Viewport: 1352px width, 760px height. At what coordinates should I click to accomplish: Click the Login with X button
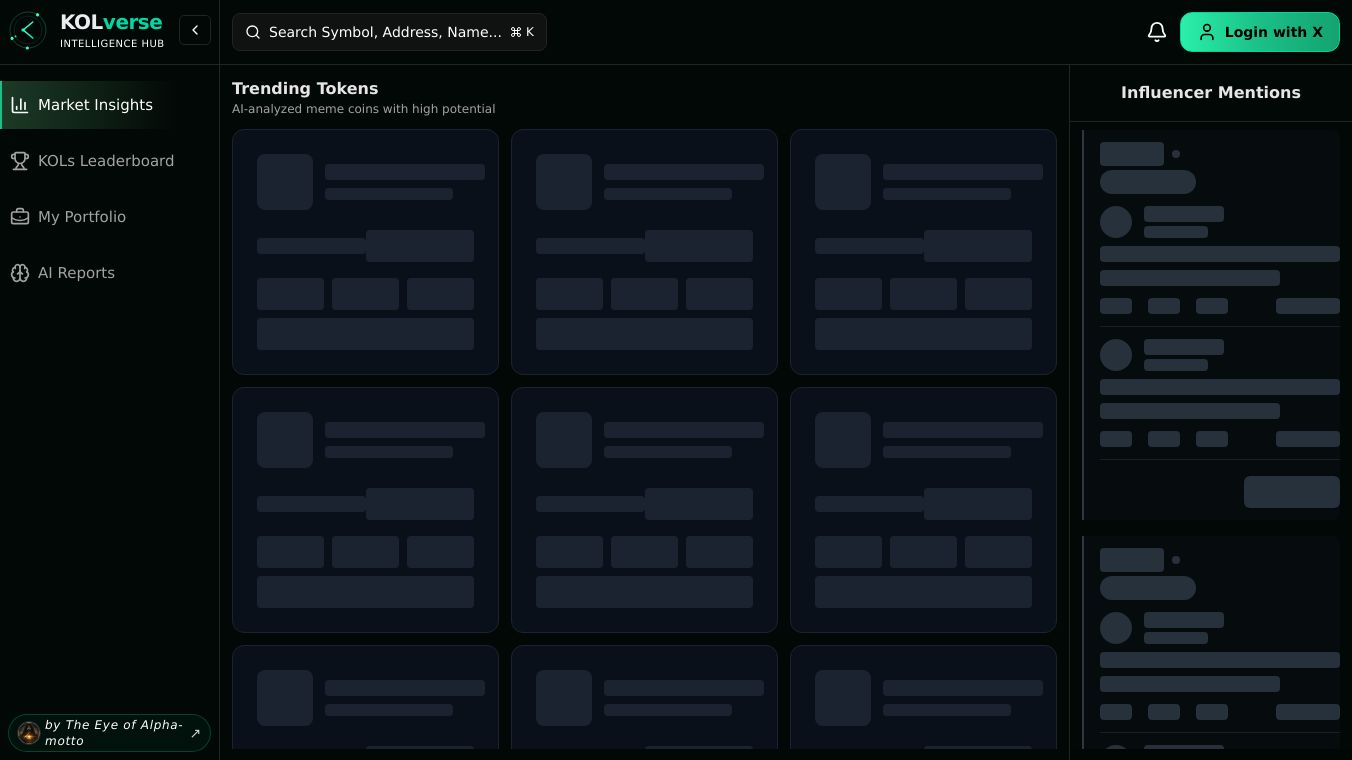(x=1260, y=32)
